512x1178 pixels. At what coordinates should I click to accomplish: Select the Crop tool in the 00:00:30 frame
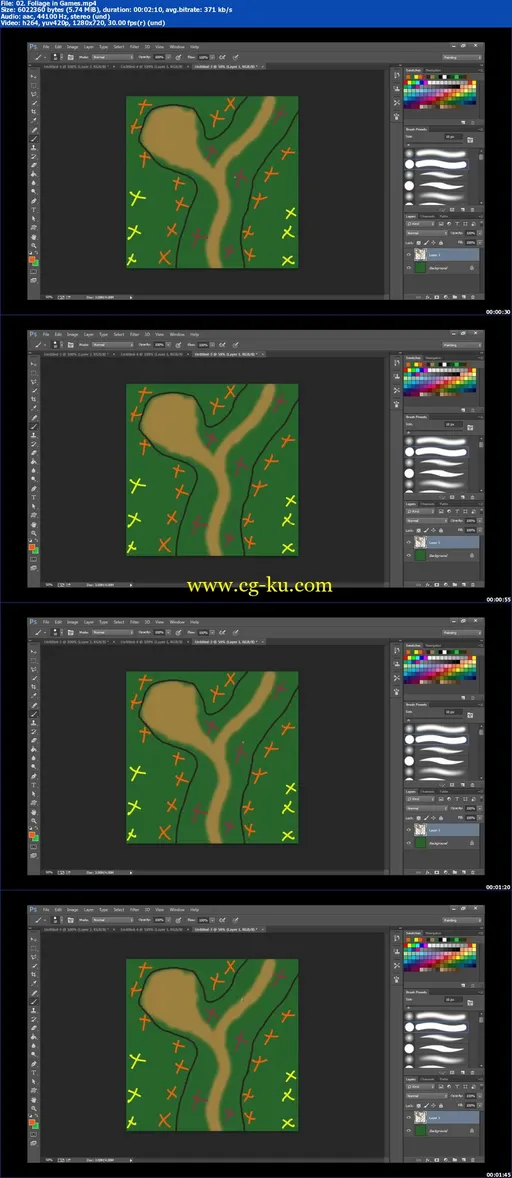click(x=34, y=111)
